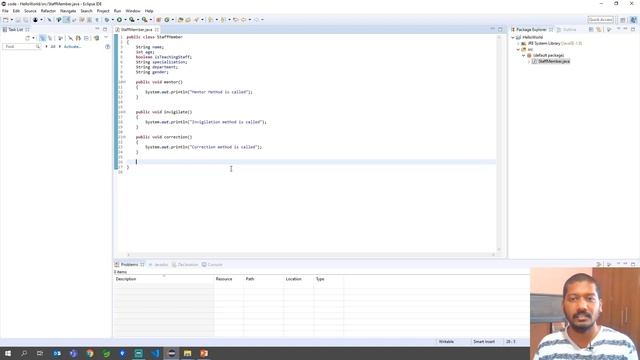640x360 pixels.
Task: Click the Location column header
Action: pyautogui.click(x=299, y=279)
